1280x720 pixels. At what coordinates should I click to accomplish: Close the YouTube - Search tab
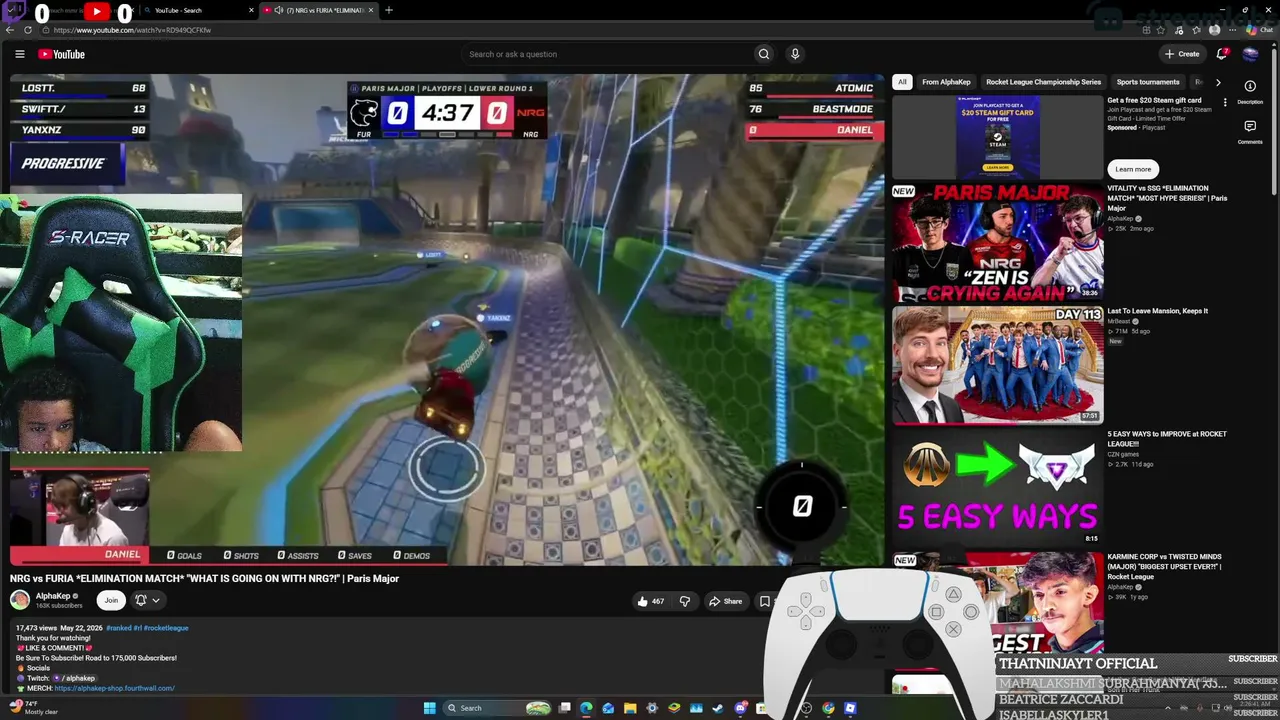click(249, 10)
